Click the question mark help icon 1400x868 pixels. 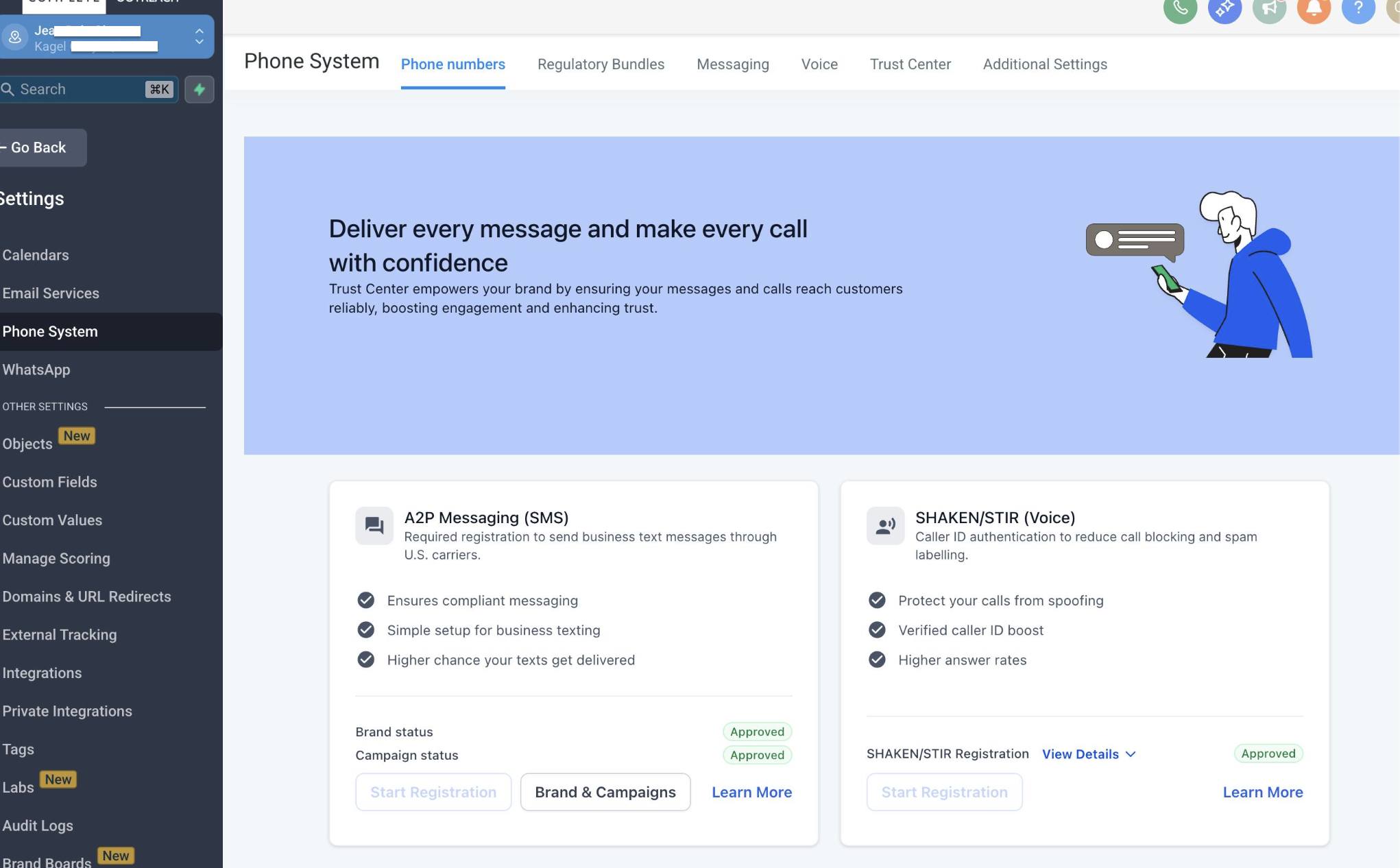click(x=1358, y=8)
